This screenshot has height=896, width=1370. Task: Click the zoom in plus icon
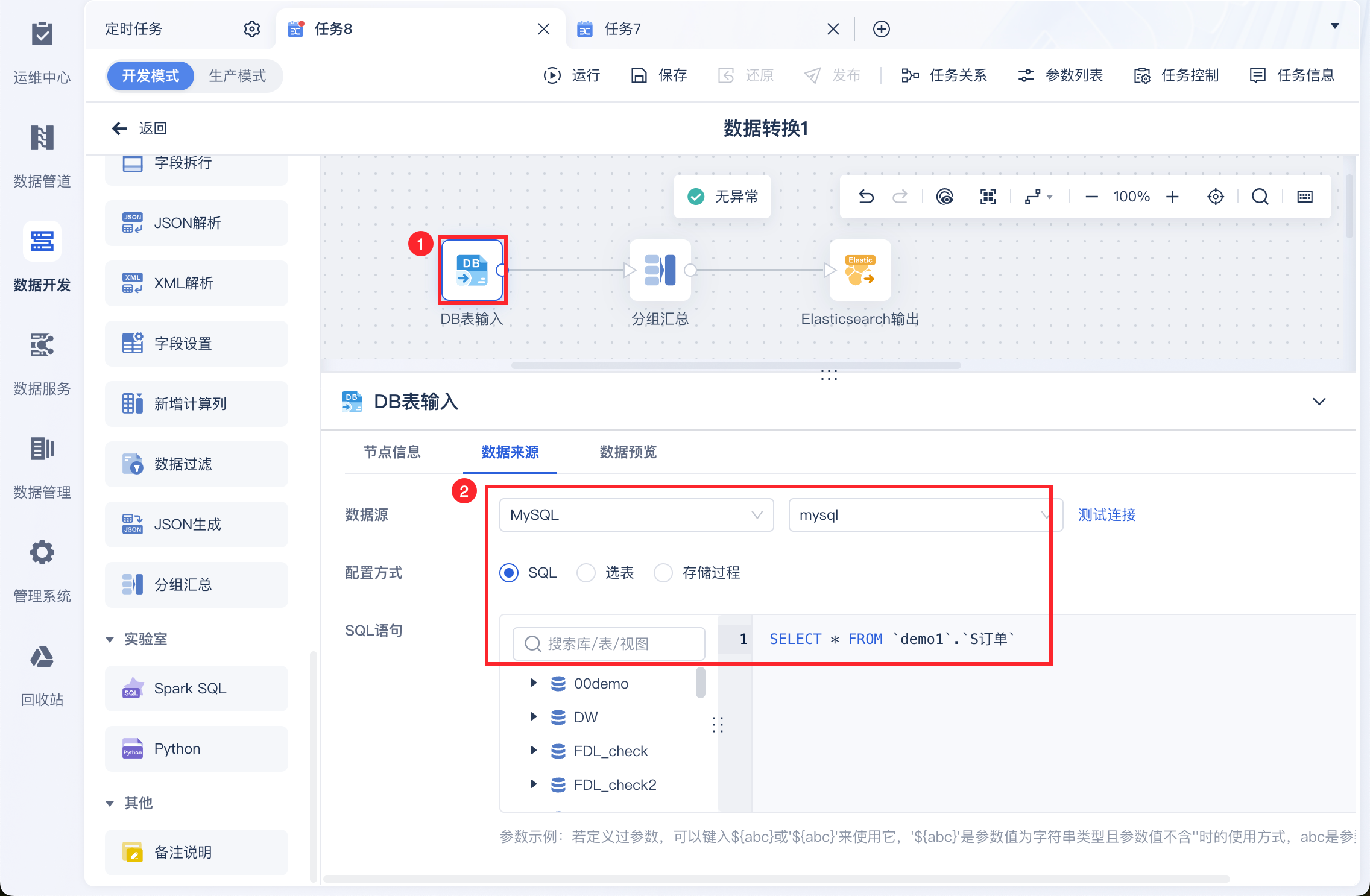(x=1172, y=197)
